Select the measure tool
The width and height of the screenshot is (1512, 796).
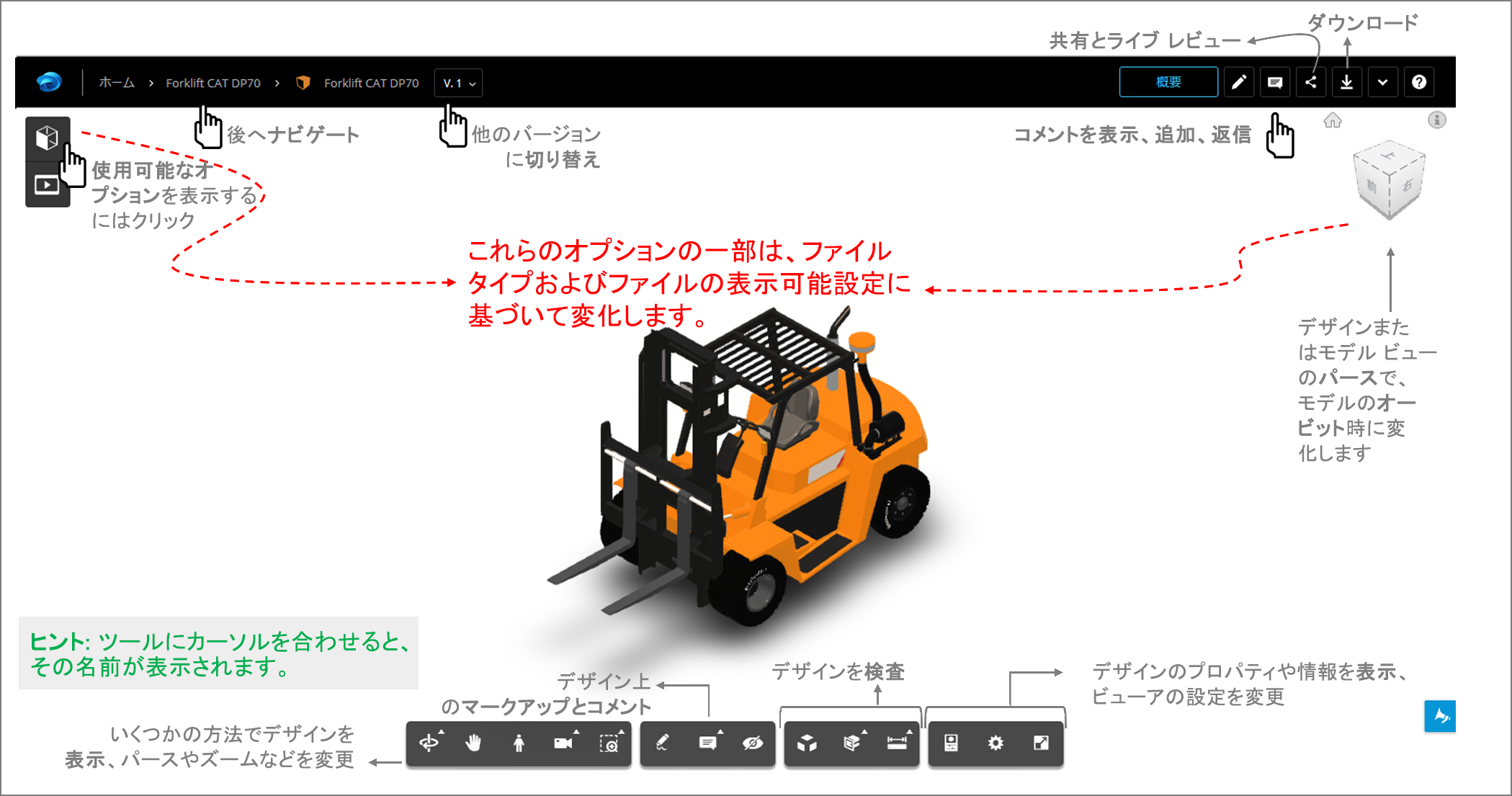point(897,743)
